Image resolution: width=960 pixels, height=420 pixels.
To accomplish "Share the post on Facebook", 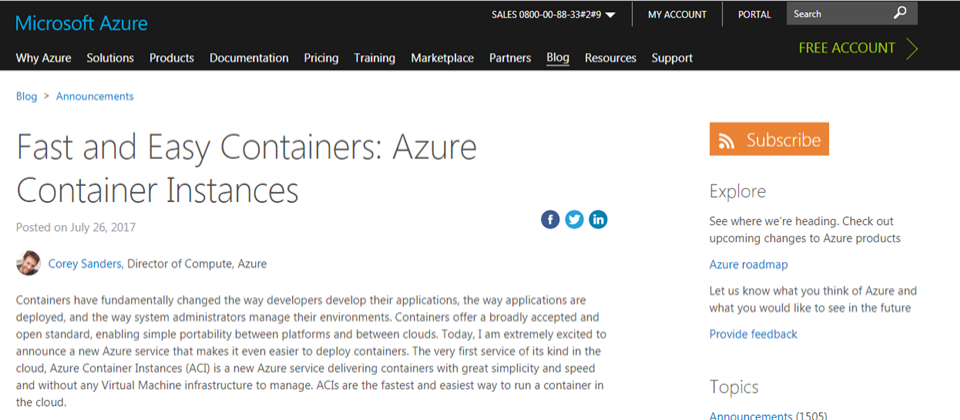I will [550, 219].
